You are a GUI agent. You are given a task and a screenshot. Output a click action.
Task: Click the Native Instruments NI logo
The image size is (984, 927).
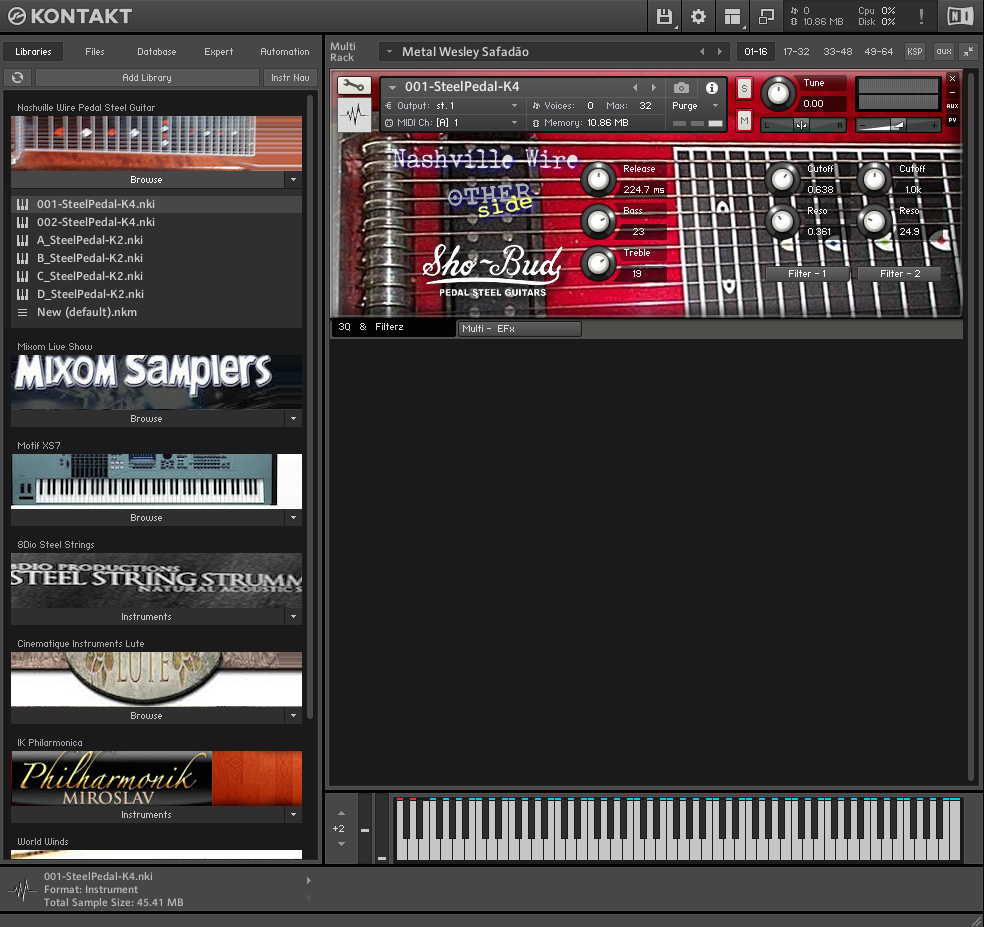tap(960, 16)
